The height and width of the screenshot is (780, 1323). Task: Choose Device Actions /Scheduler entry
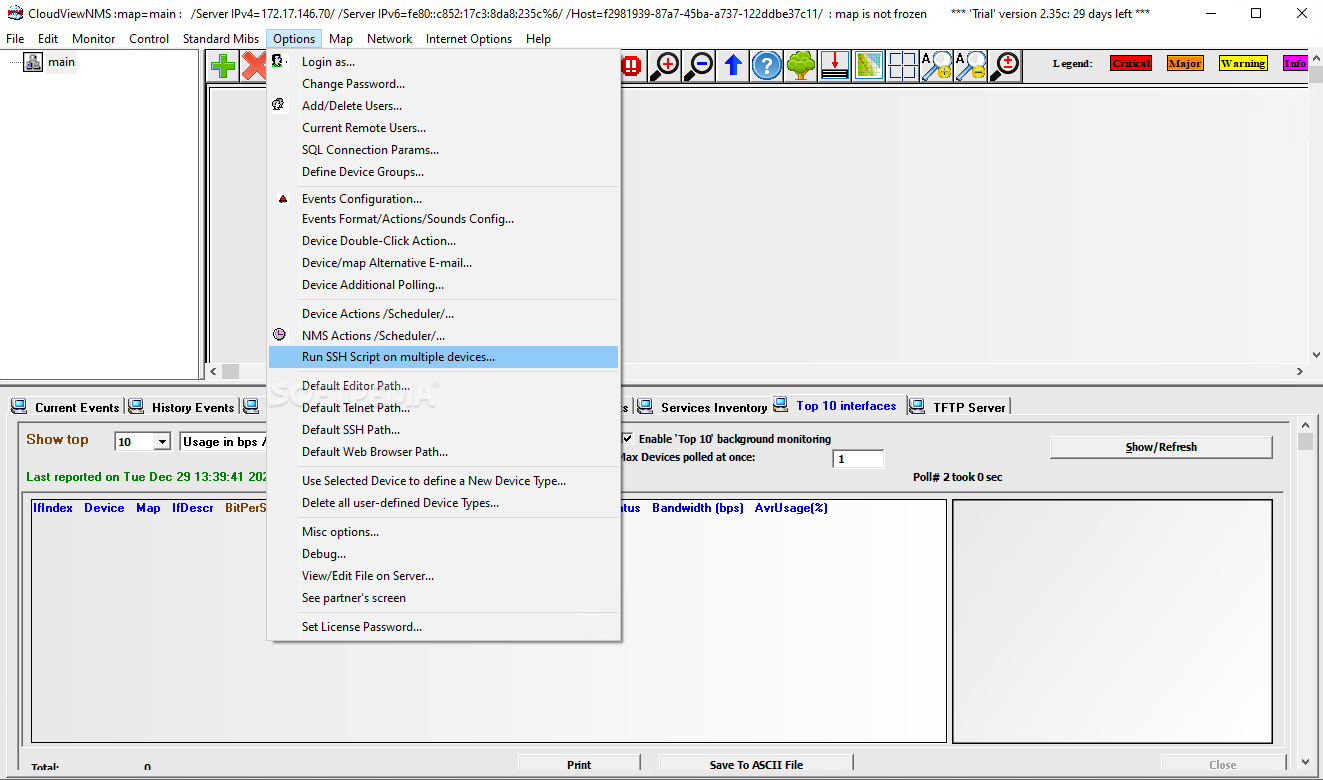point(444,314)
